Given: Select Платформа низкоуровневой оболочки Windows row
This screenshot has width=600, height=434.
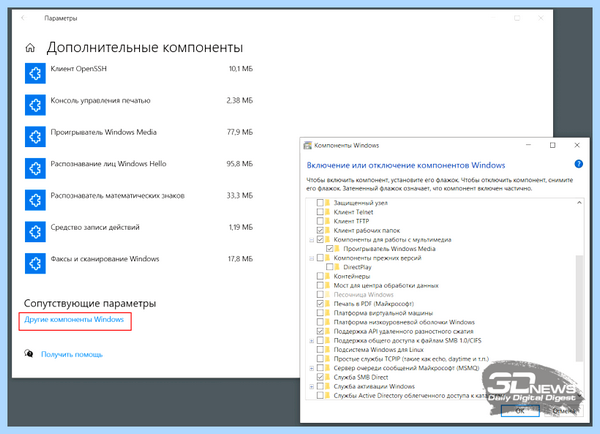Looking at the screenshot, I should tap(404, 322).
